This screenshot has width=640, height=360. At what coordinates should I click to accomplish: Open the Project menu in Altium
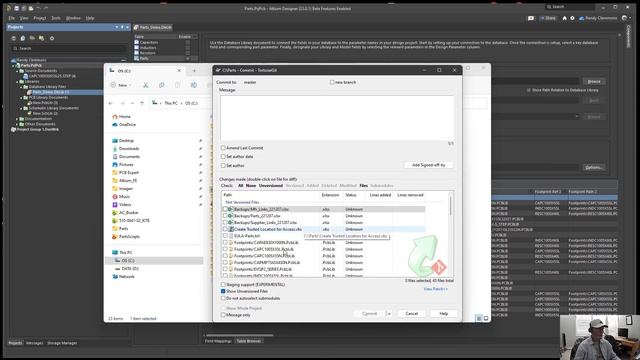(40, 18)
